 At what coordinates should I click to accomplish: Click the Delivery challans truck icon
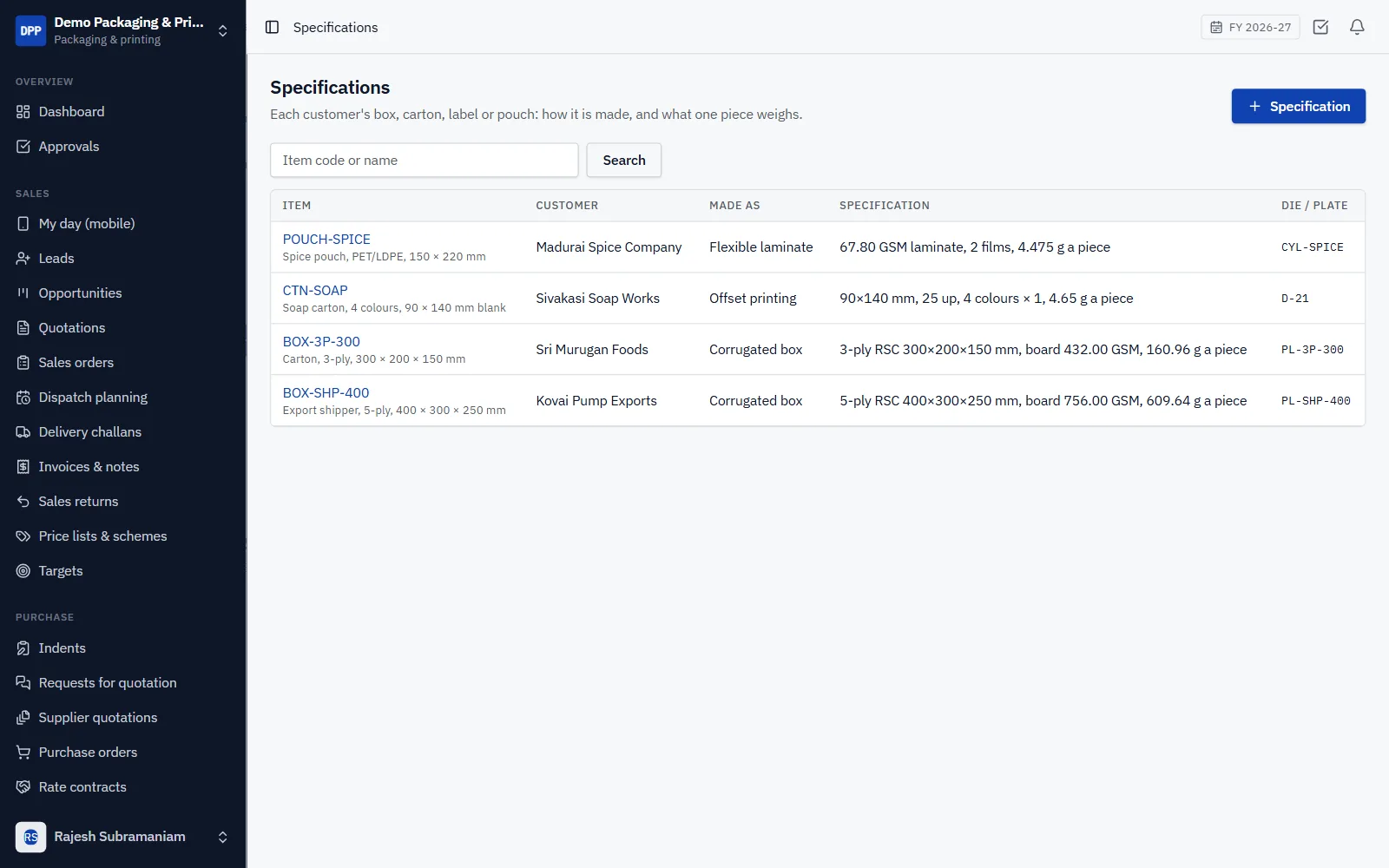coord(23,432)
